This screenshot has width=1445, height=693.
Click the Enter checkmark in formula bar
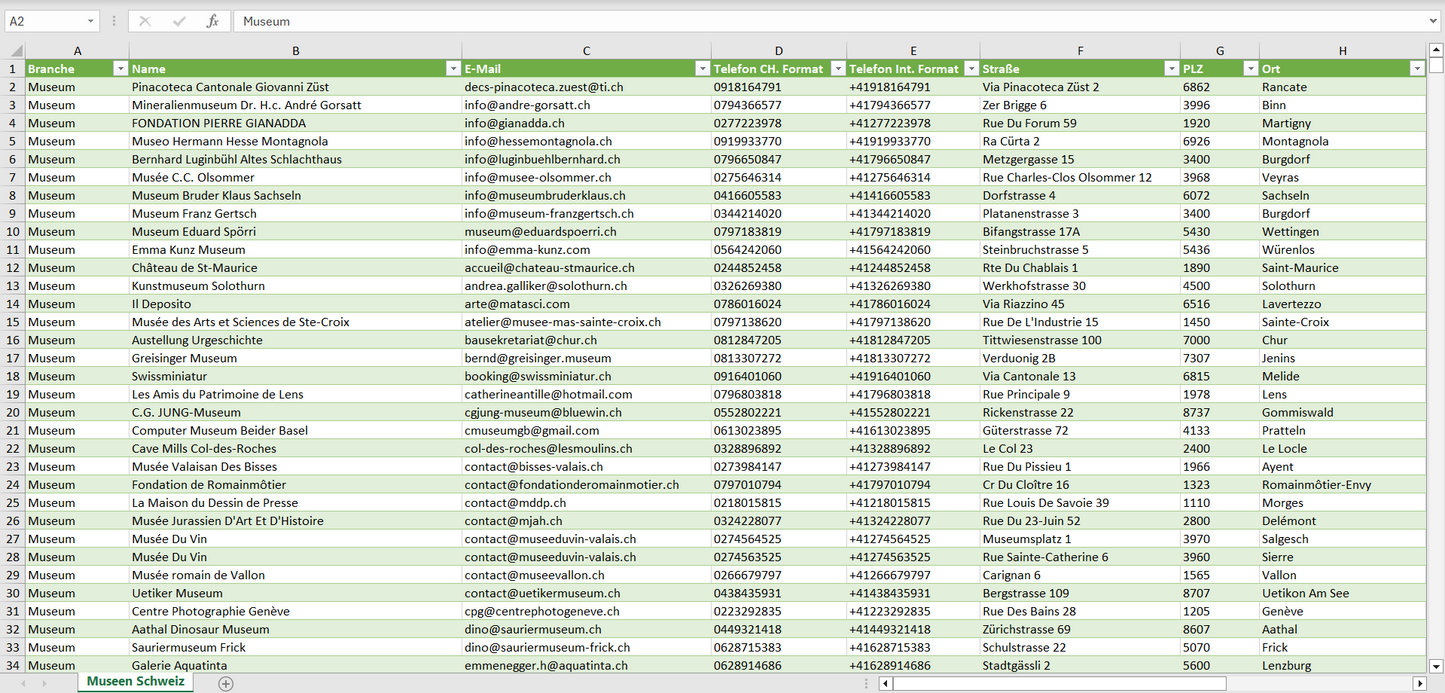coord(179,21)
